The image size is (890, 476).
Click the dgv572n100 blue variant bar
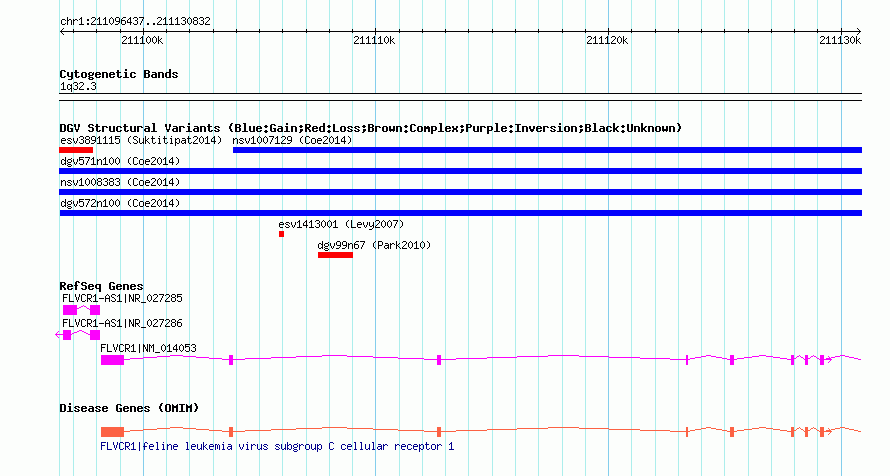[x=460, y=213]
